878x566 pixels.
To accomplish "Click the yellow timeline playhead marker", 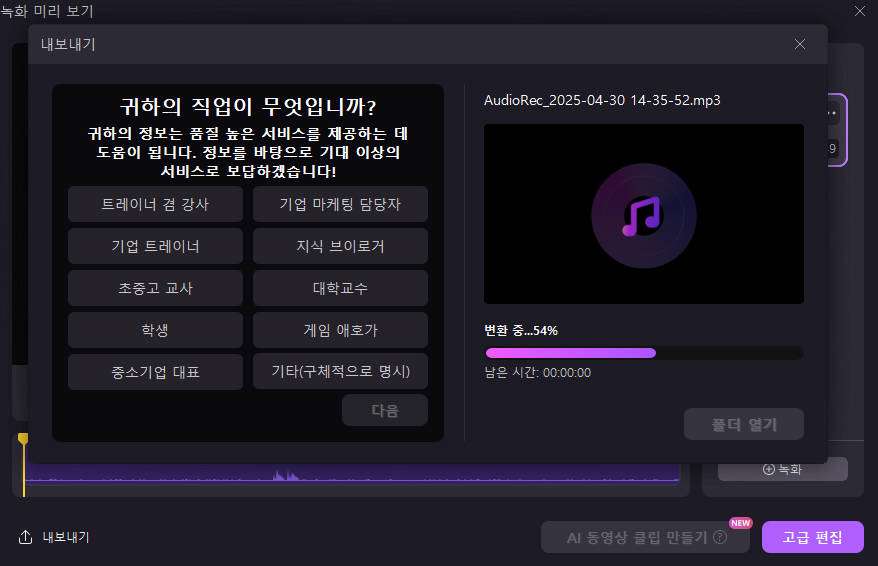I will 23,439.
